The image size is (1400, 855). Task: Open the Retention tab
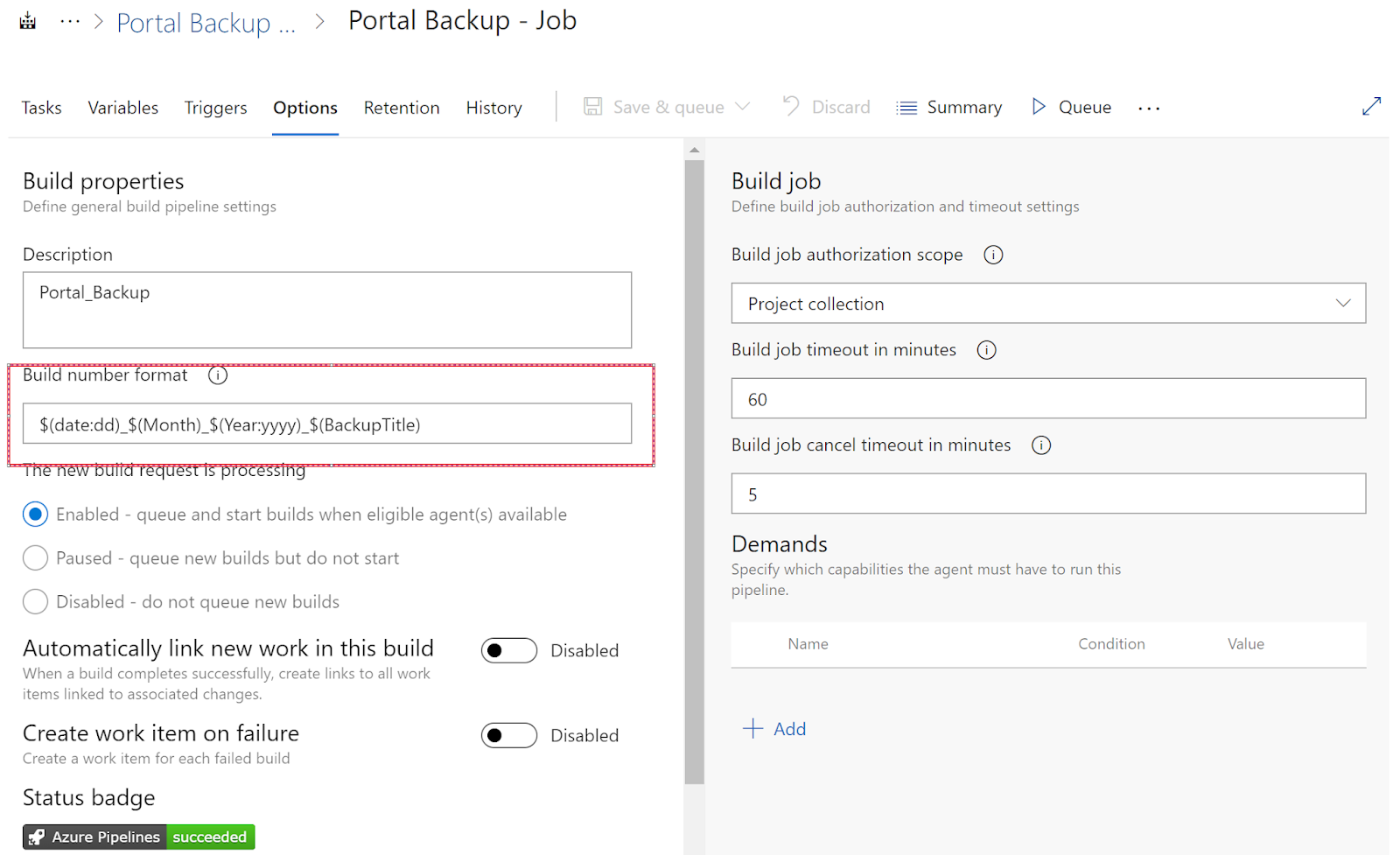click(402, 108)
